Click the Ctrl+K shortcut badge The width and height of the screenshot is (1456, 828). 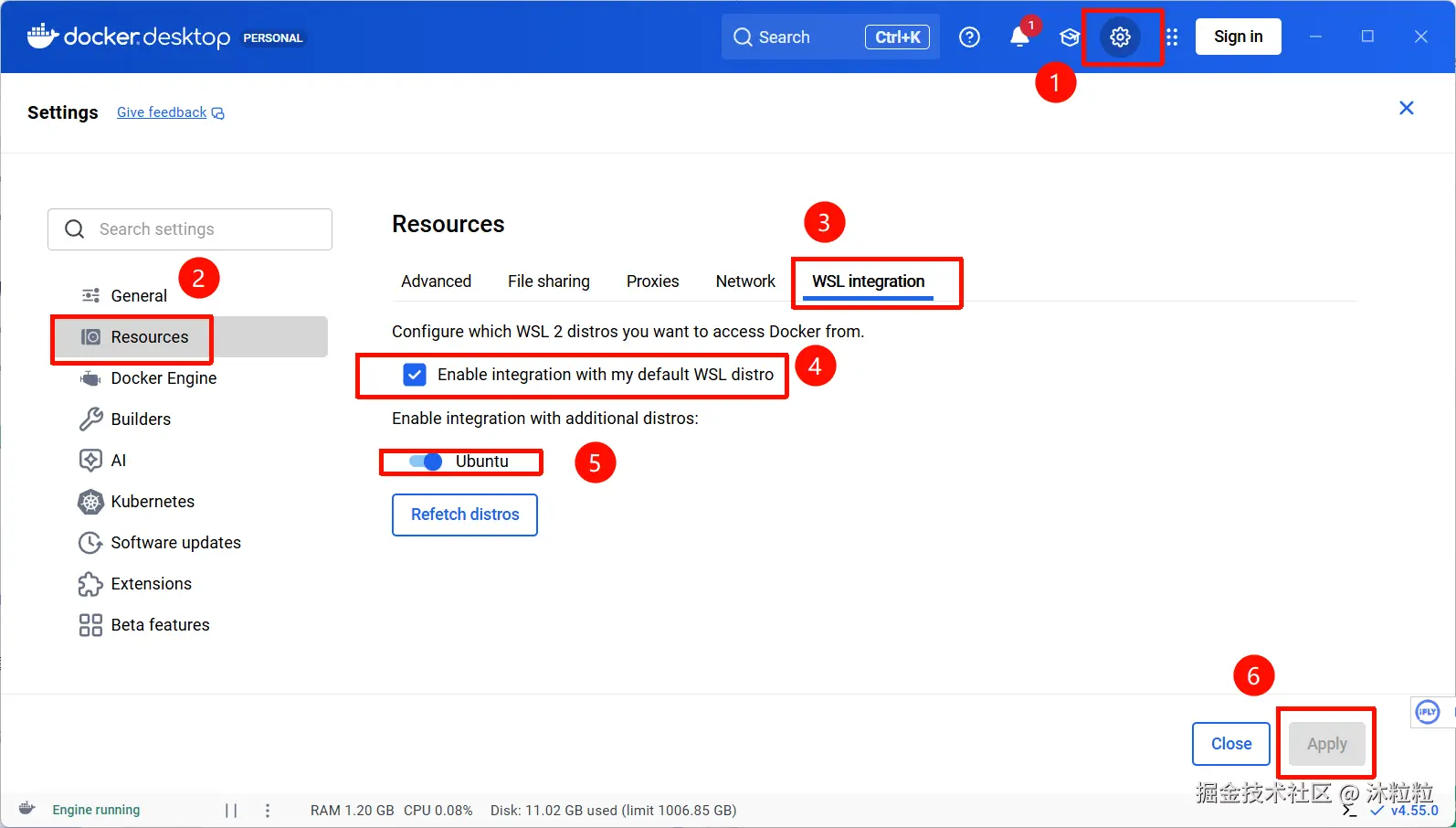coord(897,37)
